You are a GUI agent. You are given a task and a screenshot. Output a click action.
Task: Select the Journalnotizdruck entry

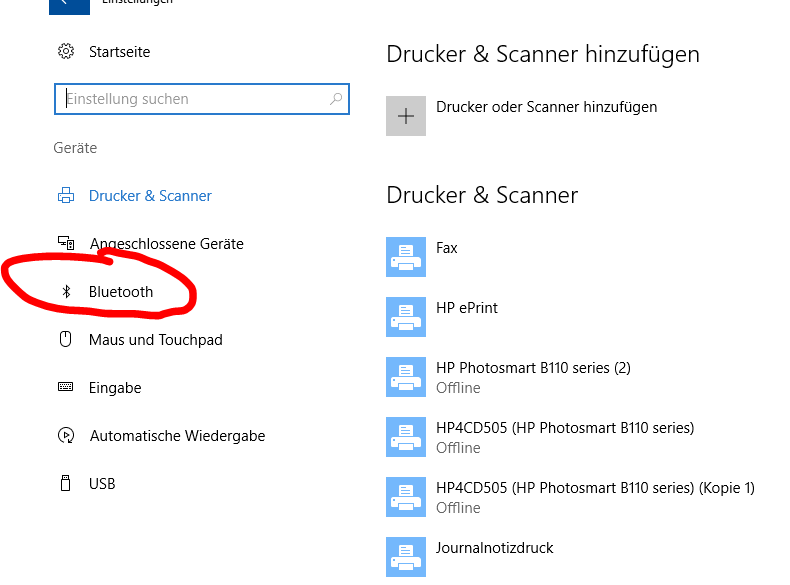pyautogui.click(x=494, y=548)
